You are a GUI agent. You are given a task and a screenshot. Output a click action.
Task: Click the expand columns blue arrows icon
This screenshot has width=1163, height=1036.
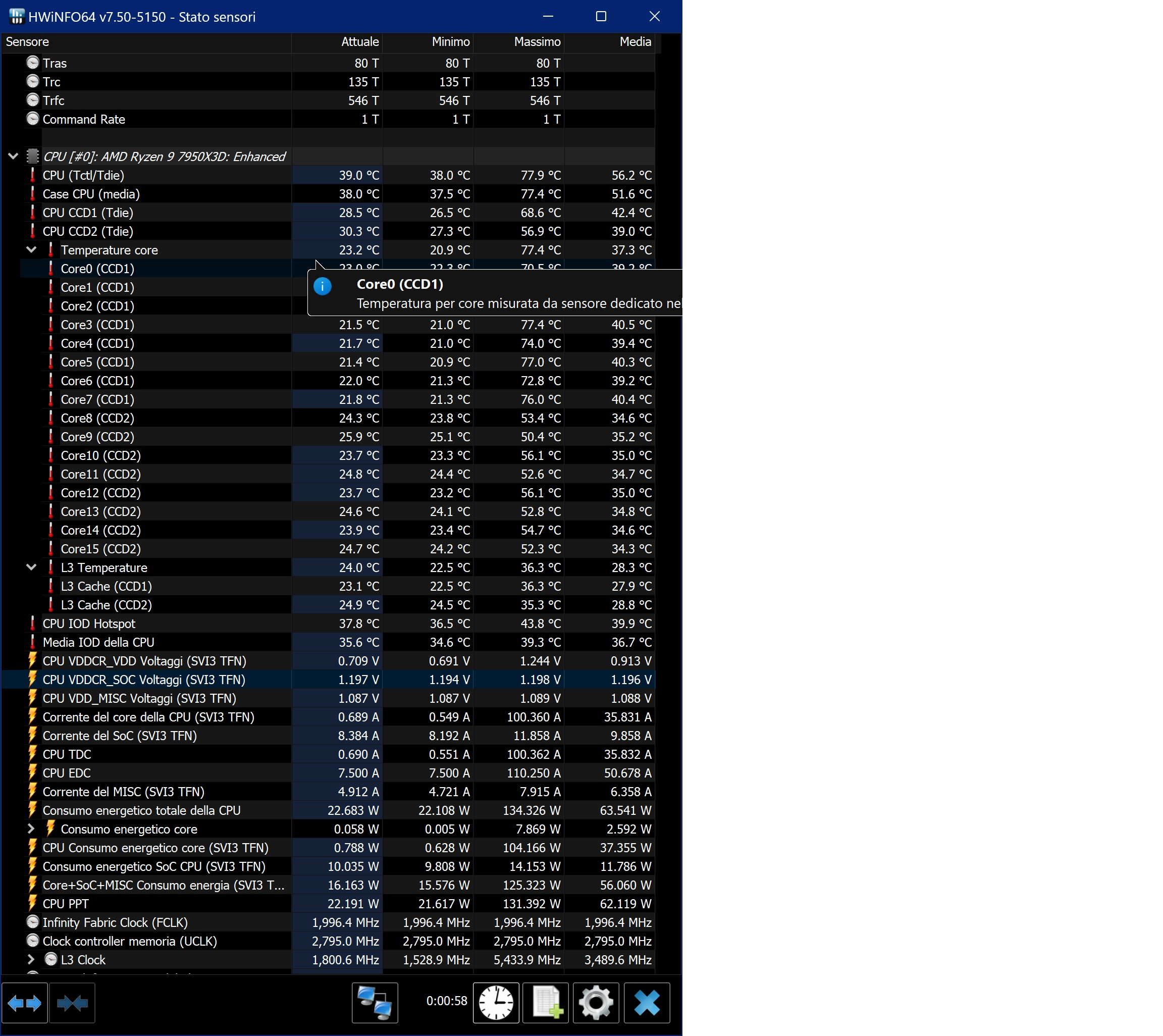pos(24,1003)
